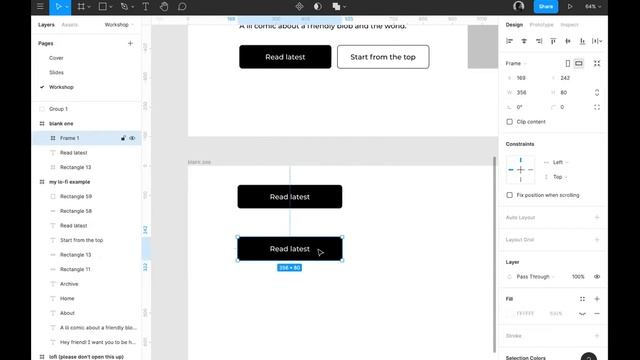Viewport: 640px width, 360px height.
Task: Click Align vertical centers icon
Action: pyautogui.click(x=568, y=41)
